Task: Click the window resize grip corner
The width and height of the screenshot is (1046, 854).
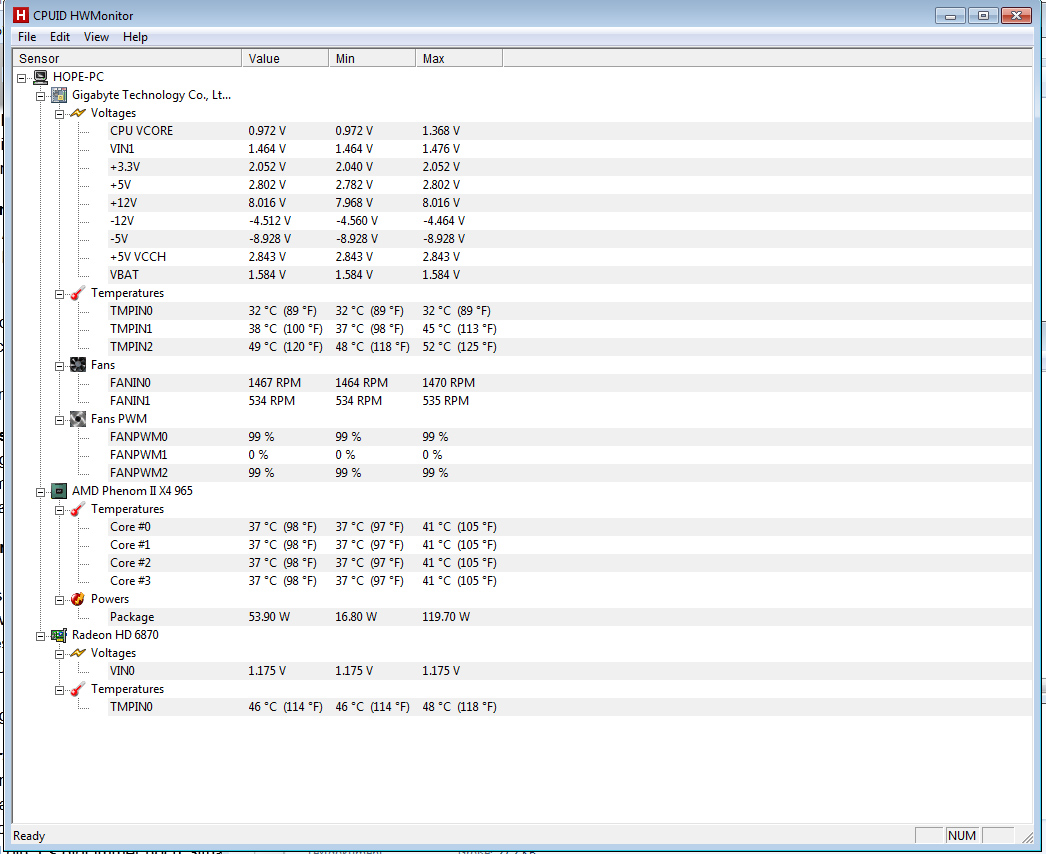Action: tap(1027, 837)
